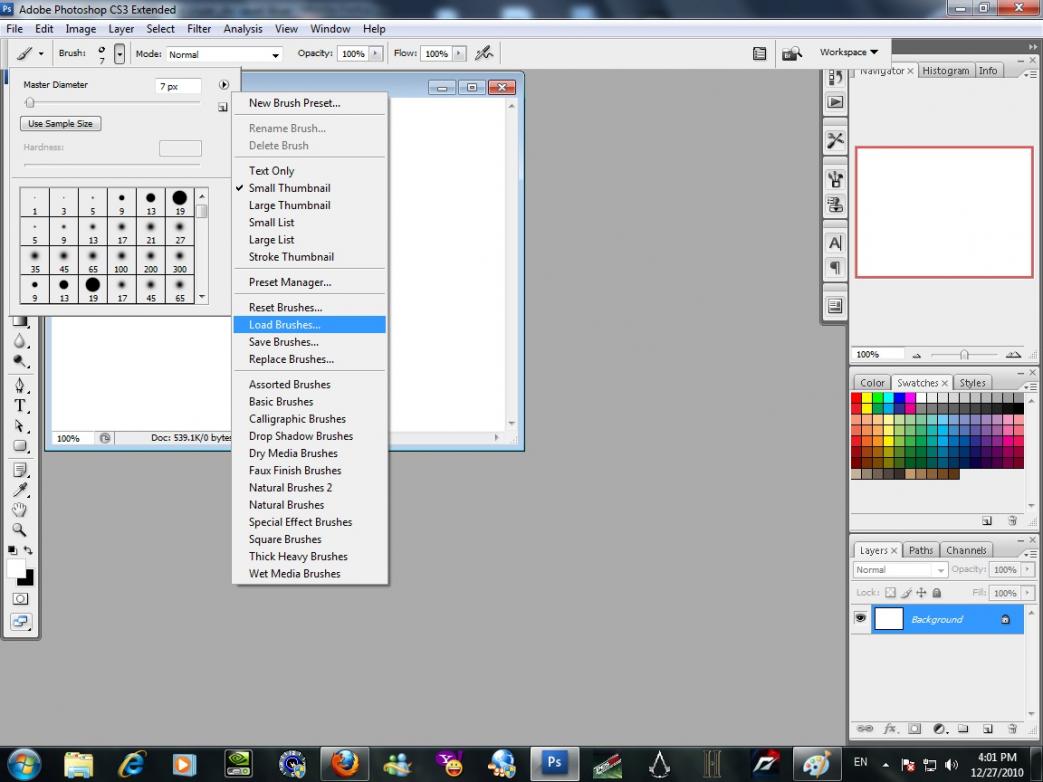Image resolution: width=1043 pixels, height=782 pixels.
Task: Click the Use Sample Size button
Action: pos(61,124)
